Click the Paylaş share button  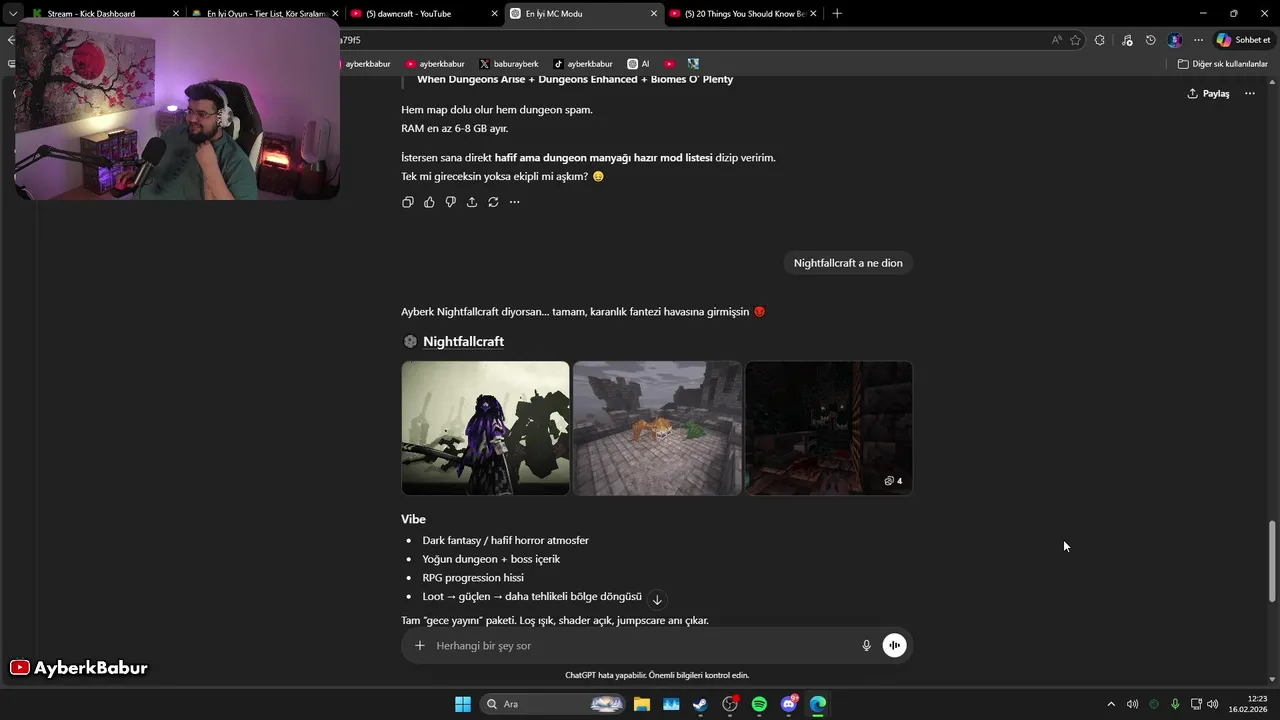click(1208, 93)
